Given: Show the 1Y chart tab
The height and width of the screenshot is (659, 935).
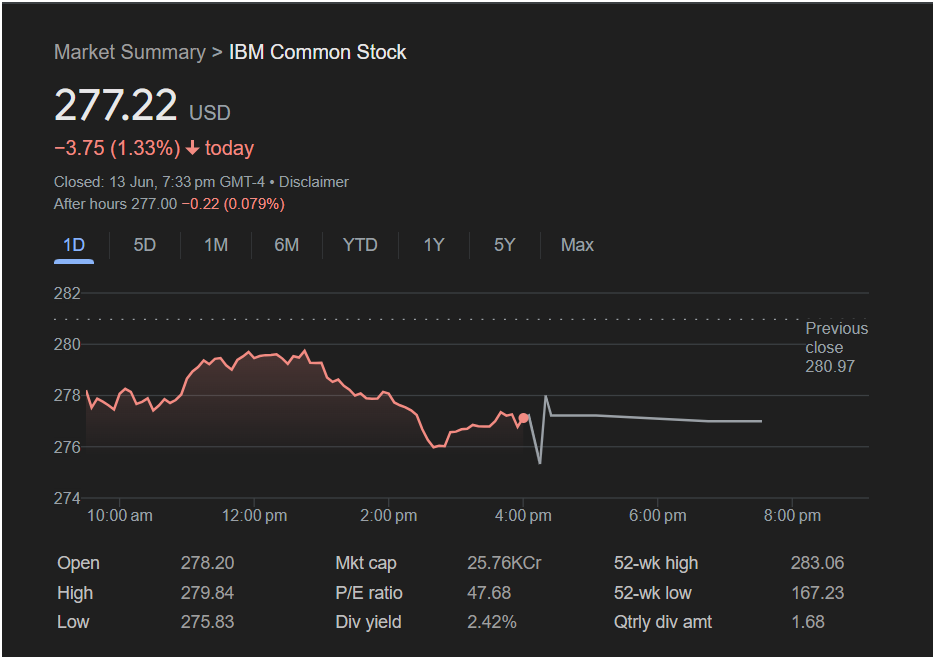Looking at the screenshot, I should [x=434, y=245].
